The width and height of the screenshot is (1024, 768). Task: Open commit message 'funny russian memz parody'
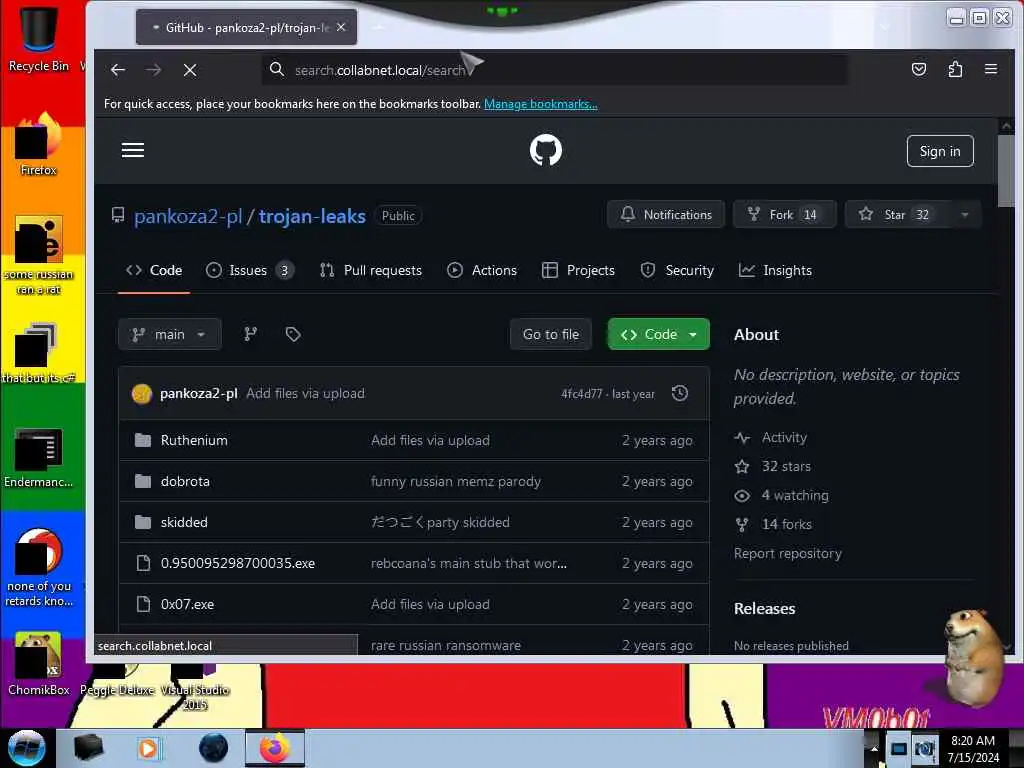coord(456,481)
